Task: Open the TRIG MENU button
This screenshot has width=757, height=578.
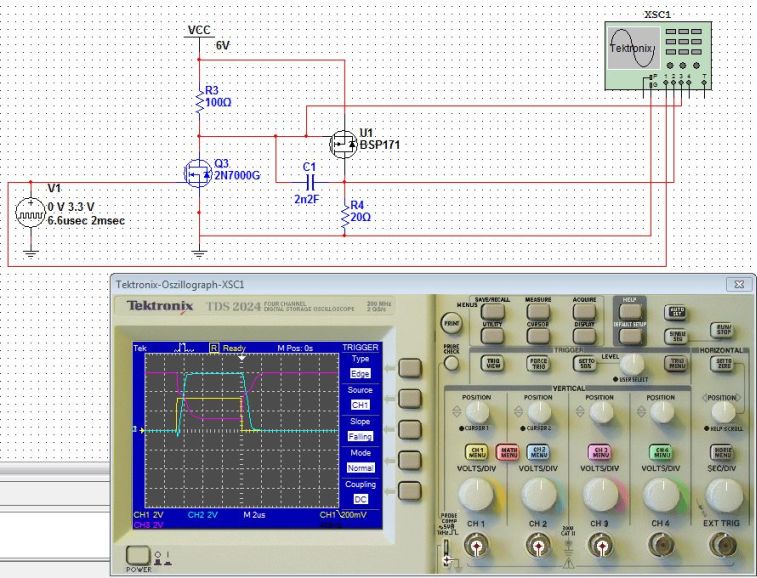Action: (675, 363)
